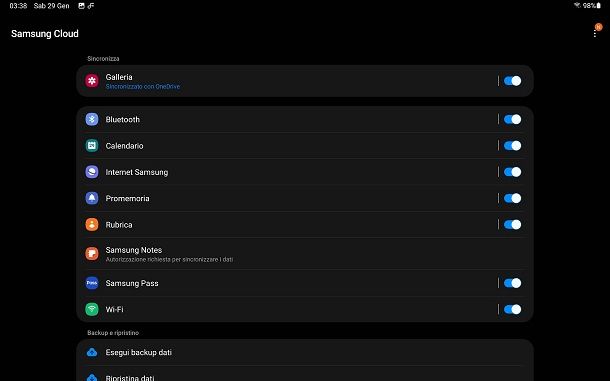The image size is (610, 381).
Task: Switch off Internet Samsung sync
Action: tap(512, 172)
